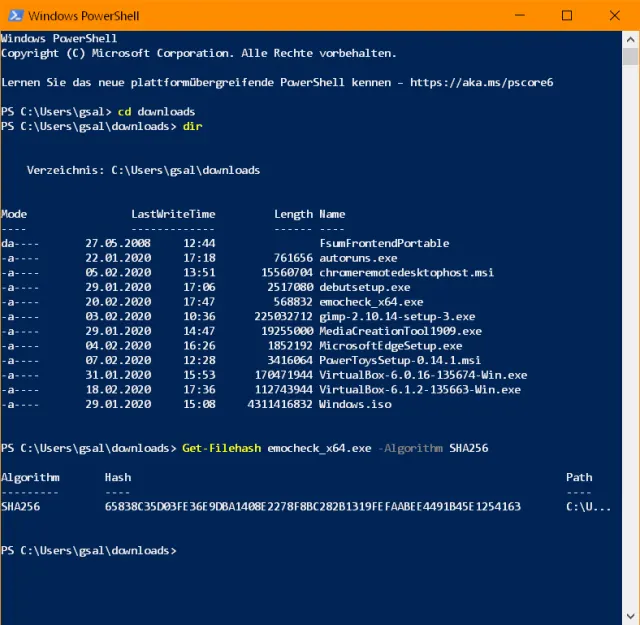Maximize the Windows PowerShell window

point(567,15)
